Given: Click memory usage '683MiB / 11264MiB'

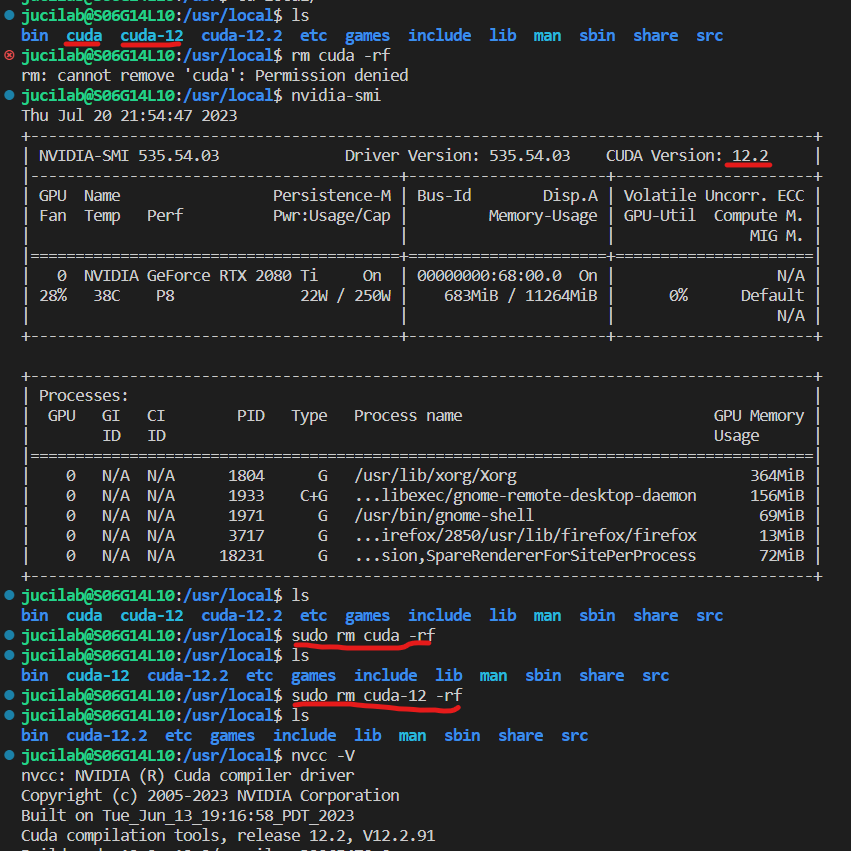Looking at the screenshot, I should click(520, 296).
